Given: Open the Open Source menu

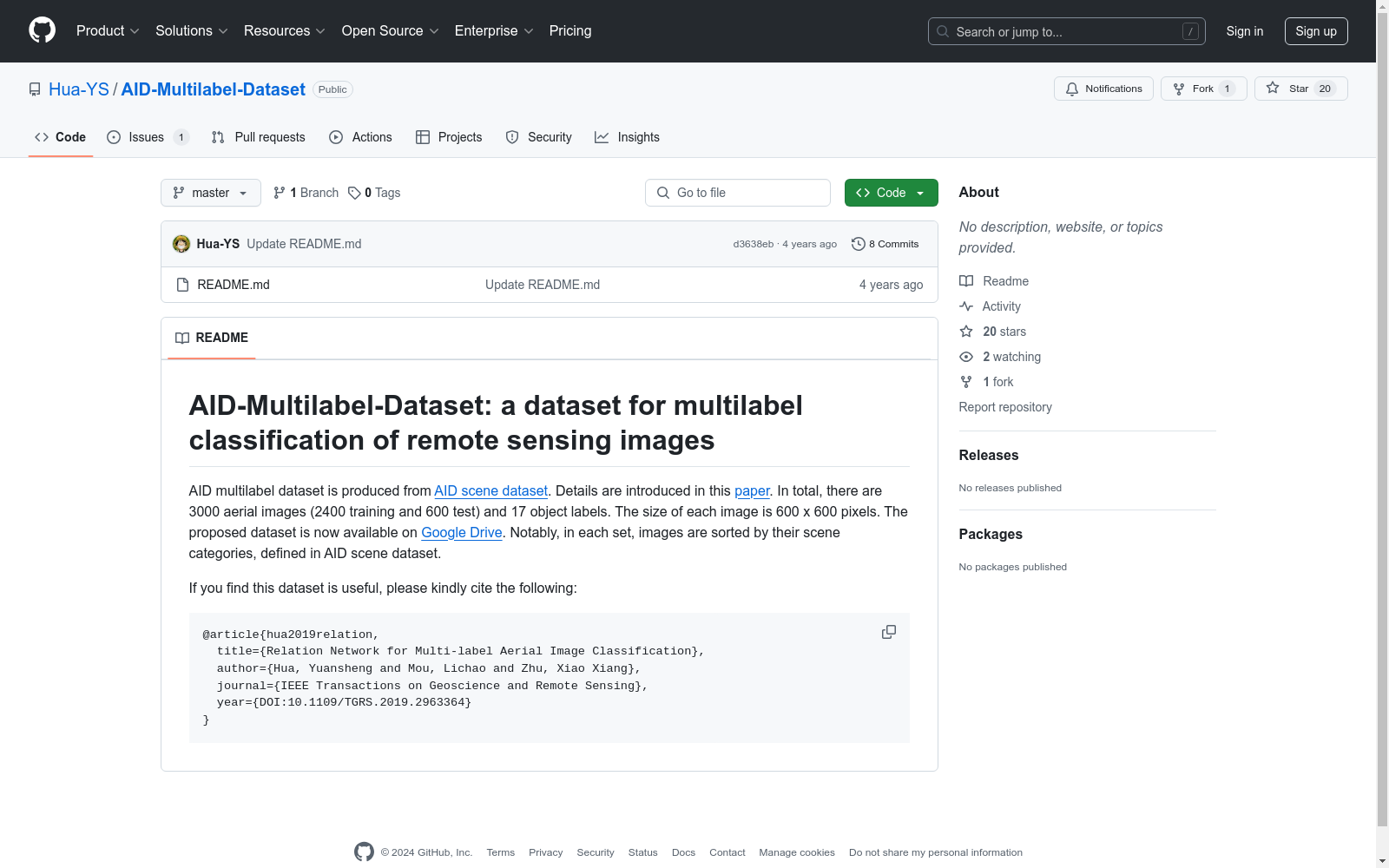Looking at the screenshot, I should pyautogui.click(x=389, y=30).
